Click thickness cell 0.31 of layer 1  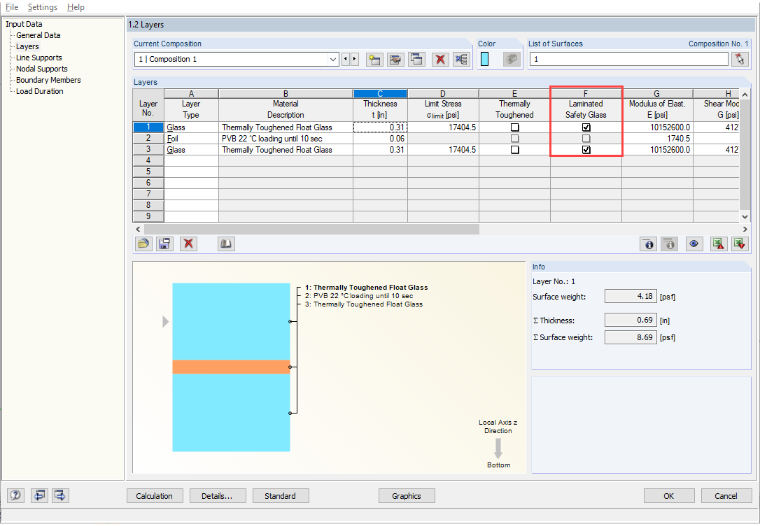[x=380, y=127]
